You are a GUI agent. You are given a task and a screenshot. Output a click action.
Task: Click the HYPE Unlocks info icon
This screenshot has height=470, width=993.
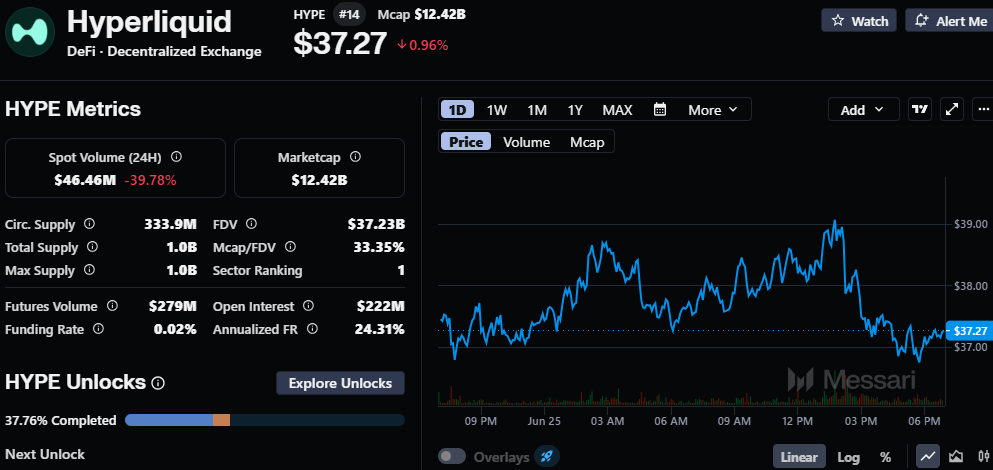click(158, 383)
